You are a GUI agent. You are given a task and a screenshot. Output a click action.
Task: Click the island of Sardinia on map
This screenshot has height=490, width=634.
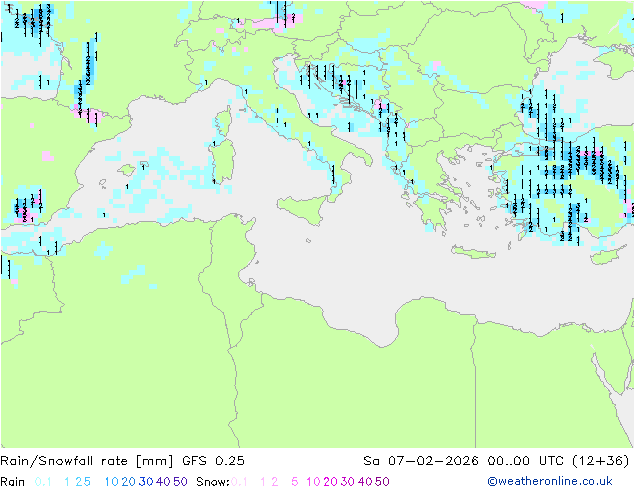(222, 162)
